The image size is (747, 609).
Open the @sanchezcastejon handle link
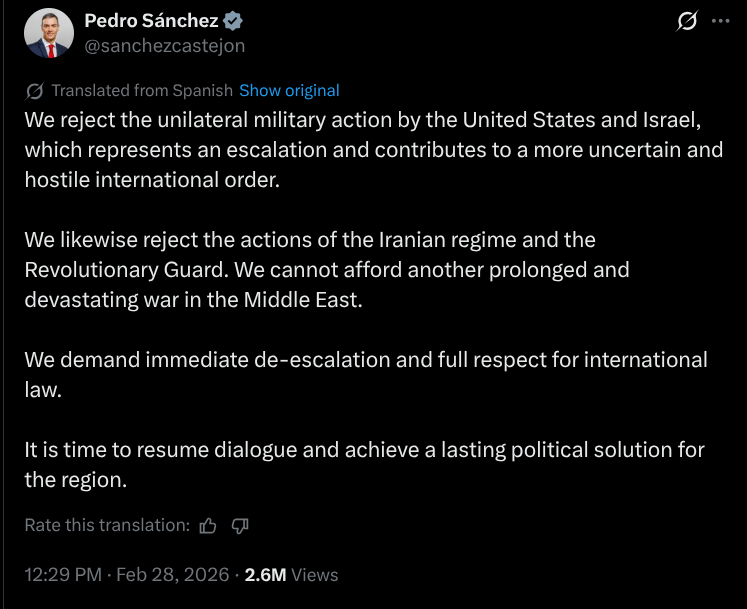point(164,45)
